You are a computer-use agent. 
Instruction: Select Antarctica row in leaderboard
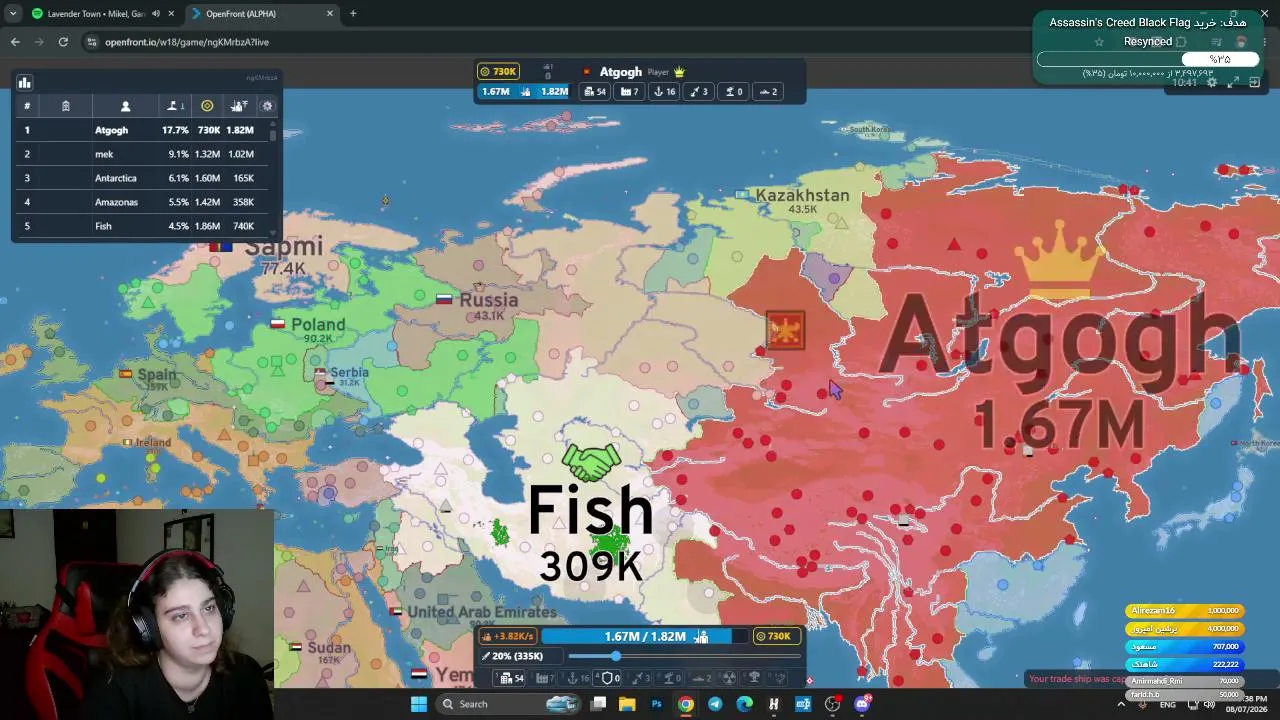click(142, 178)
